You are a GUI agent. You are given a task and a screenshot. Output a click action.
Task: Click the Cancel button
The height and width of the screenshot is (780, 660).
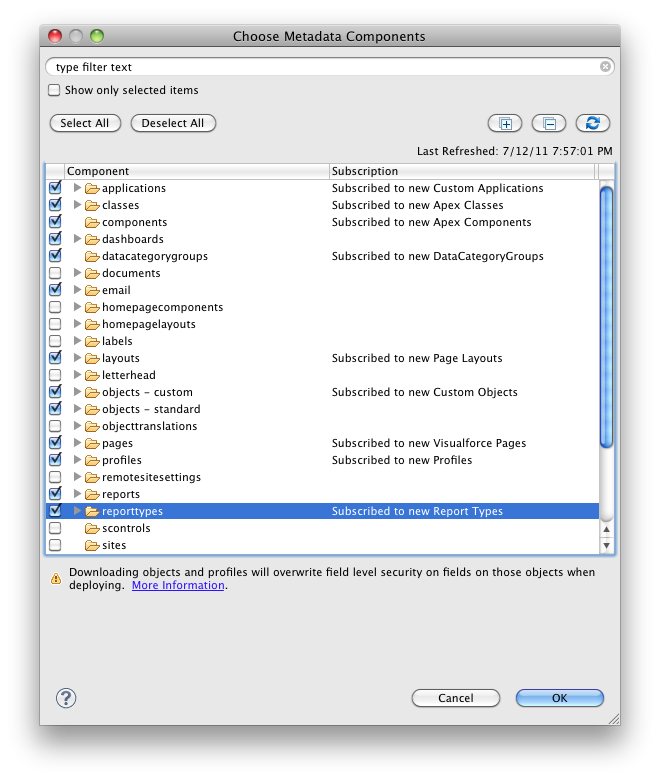click(x=456, y=698)
